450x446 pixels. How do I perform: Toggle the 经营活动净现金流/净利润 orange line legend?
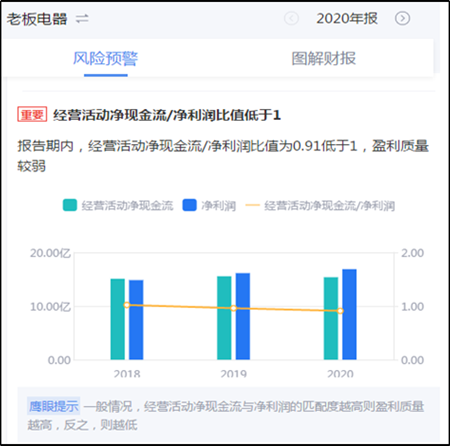pyautogui.click(x=320, y=206)
